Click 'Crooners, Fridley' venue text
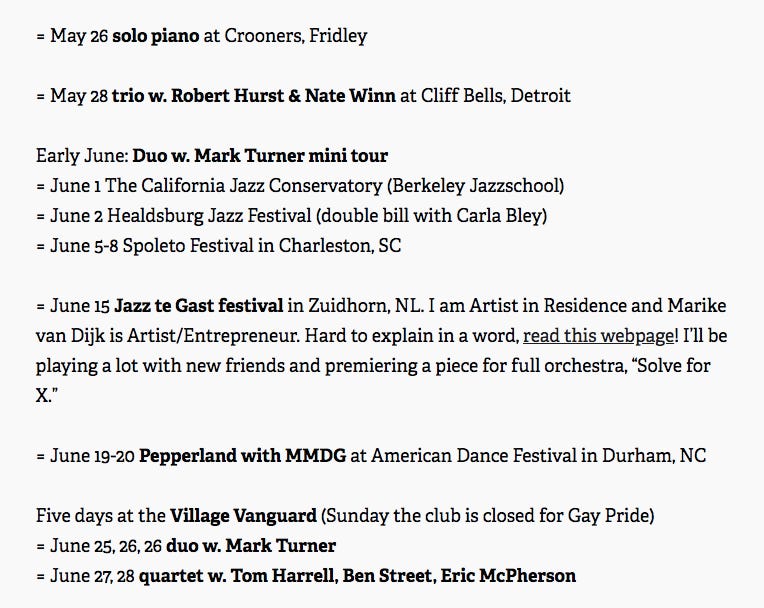This screenshot has width=764, height=608. [x=296, y=36]
